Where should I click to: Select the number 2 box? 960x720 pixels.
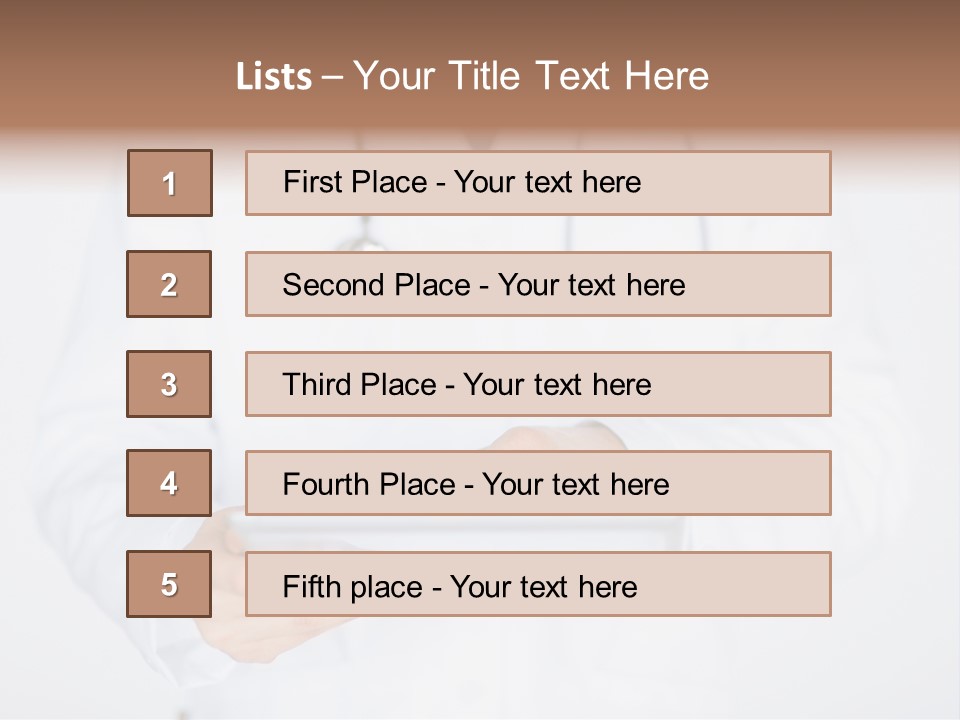coord(169,284)
